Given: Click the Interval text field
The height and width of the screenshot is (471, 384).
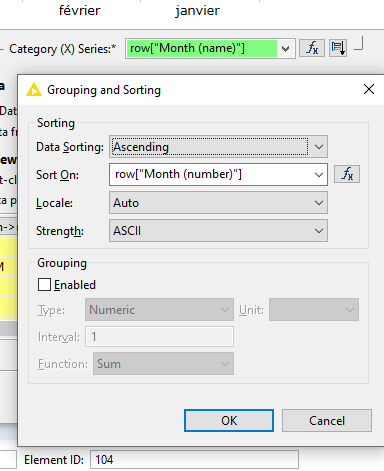Looking at the screenshot, I should coord(159,337).
